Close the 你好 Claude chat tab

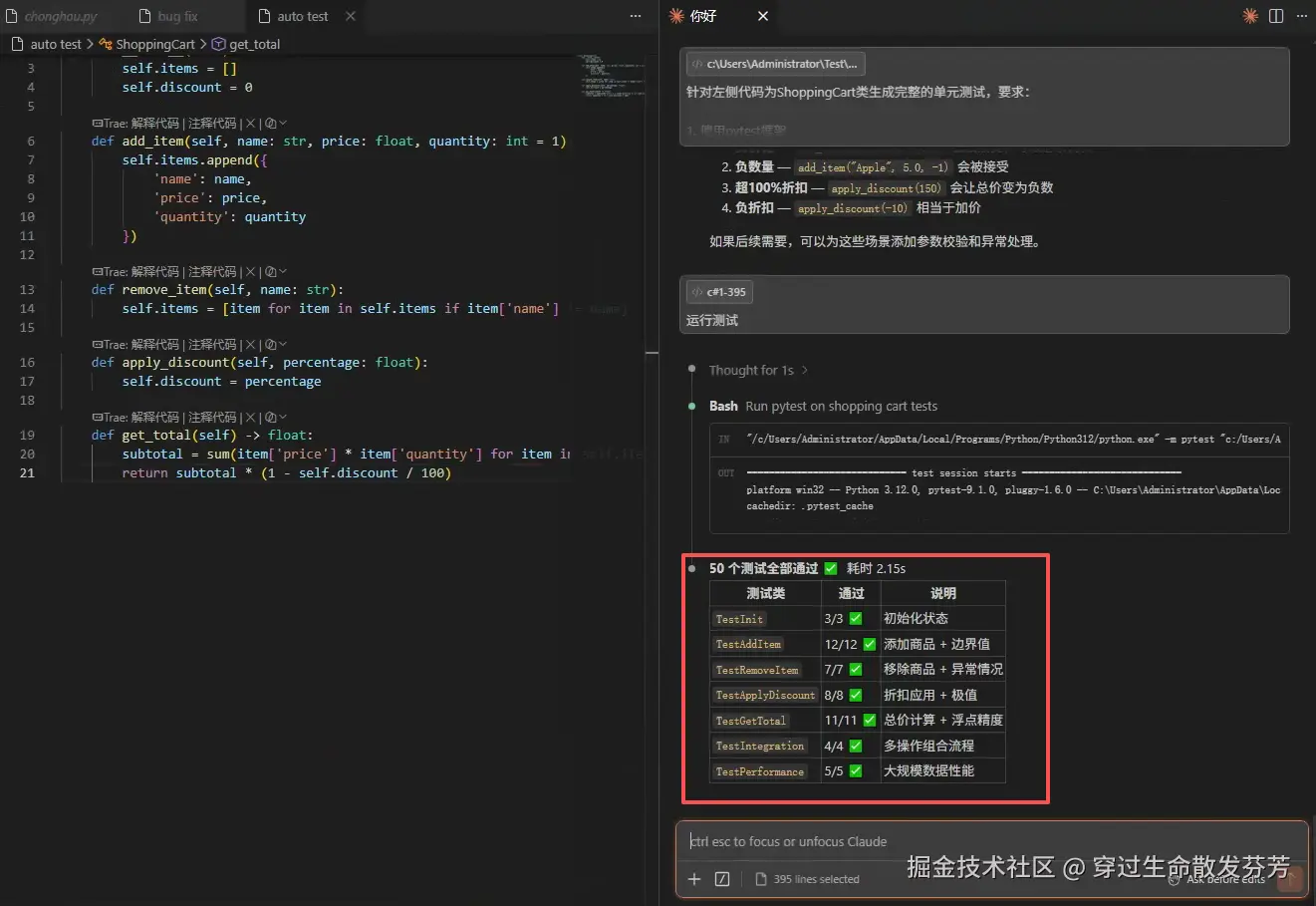point(763,16)
